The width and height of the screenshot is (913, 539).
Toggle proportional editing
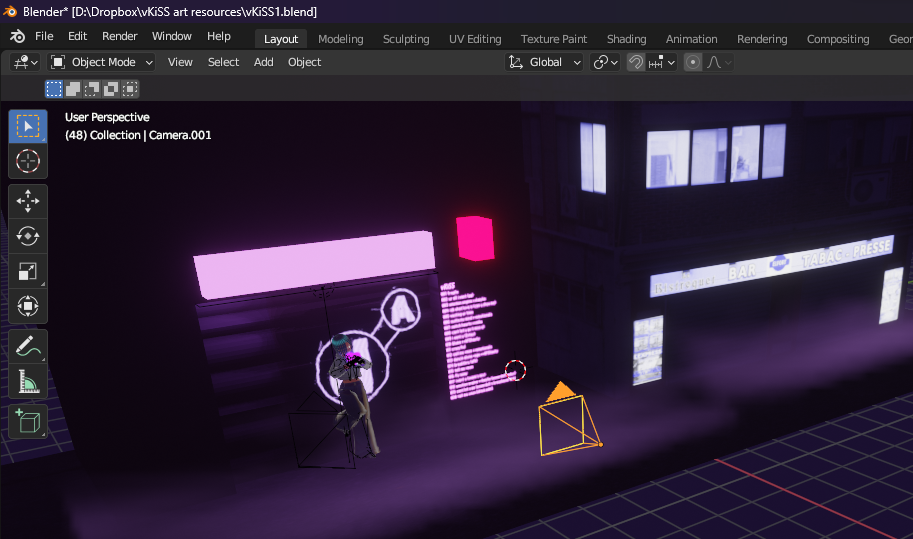click(692, 62)
